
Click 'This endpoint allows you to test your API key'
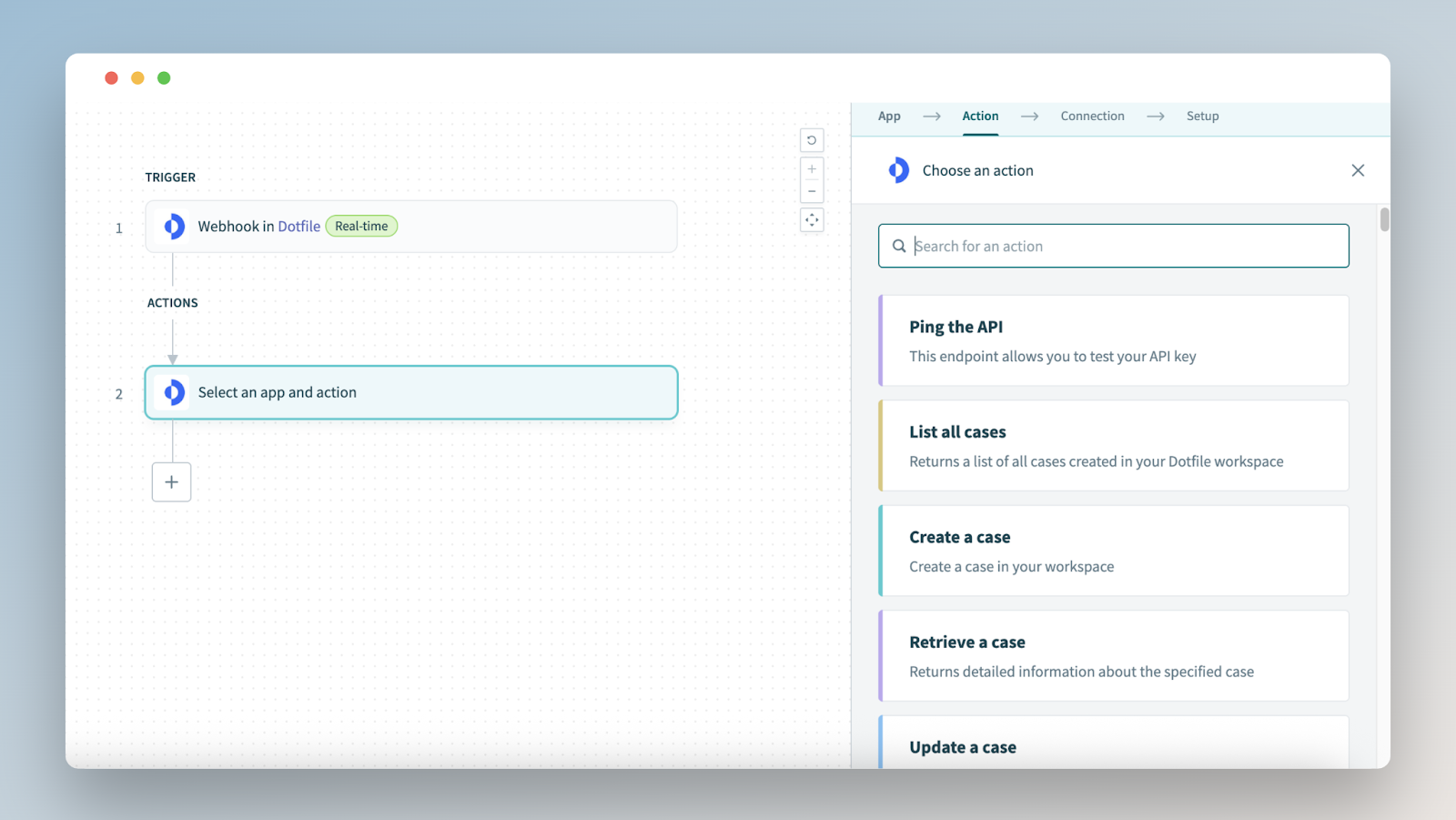tap(1052, 357)
